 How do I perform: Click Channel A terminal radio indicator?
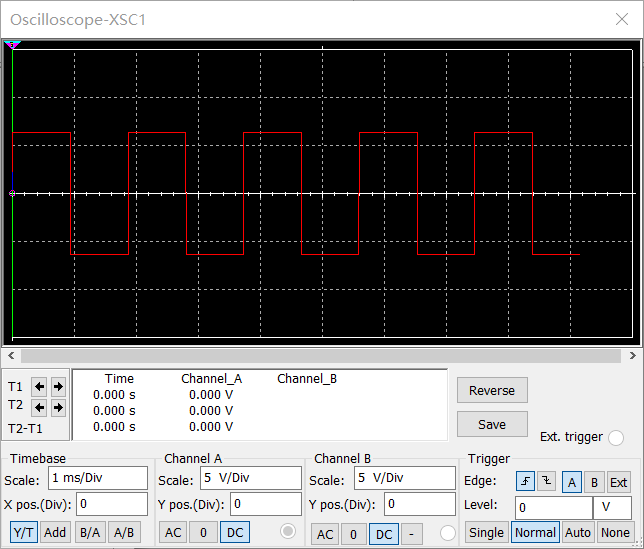288,531
